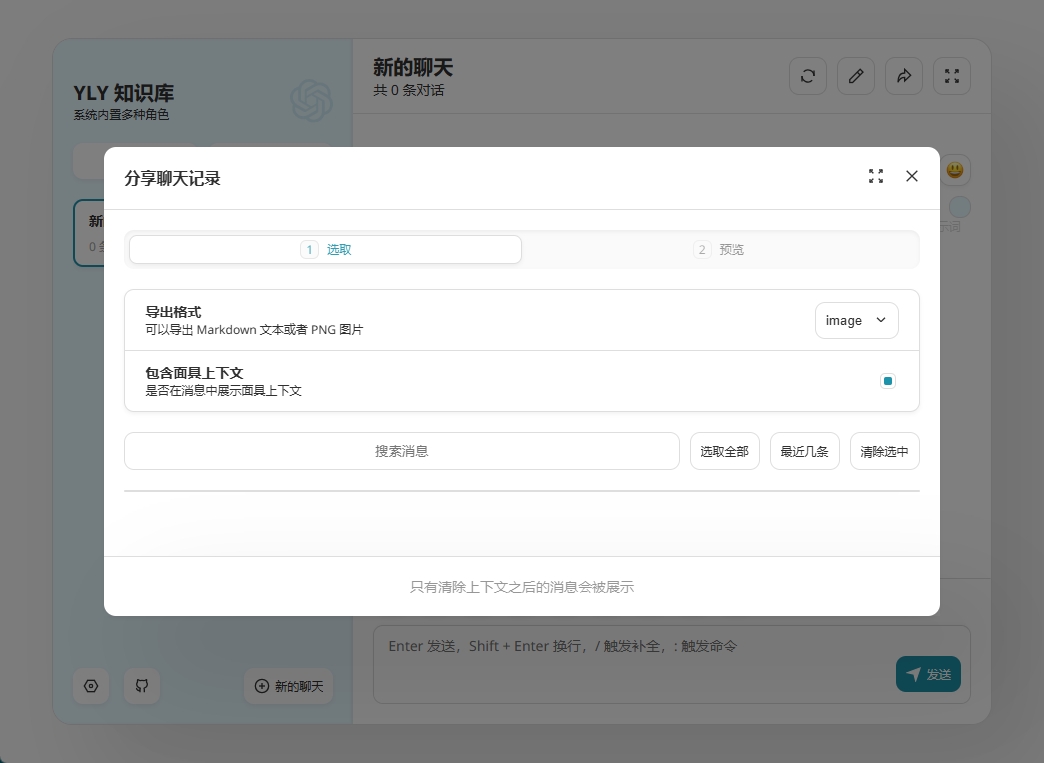This screenshot has width=1044, height=763.
Task: Click the 清除选中 button
Action: 884,451
